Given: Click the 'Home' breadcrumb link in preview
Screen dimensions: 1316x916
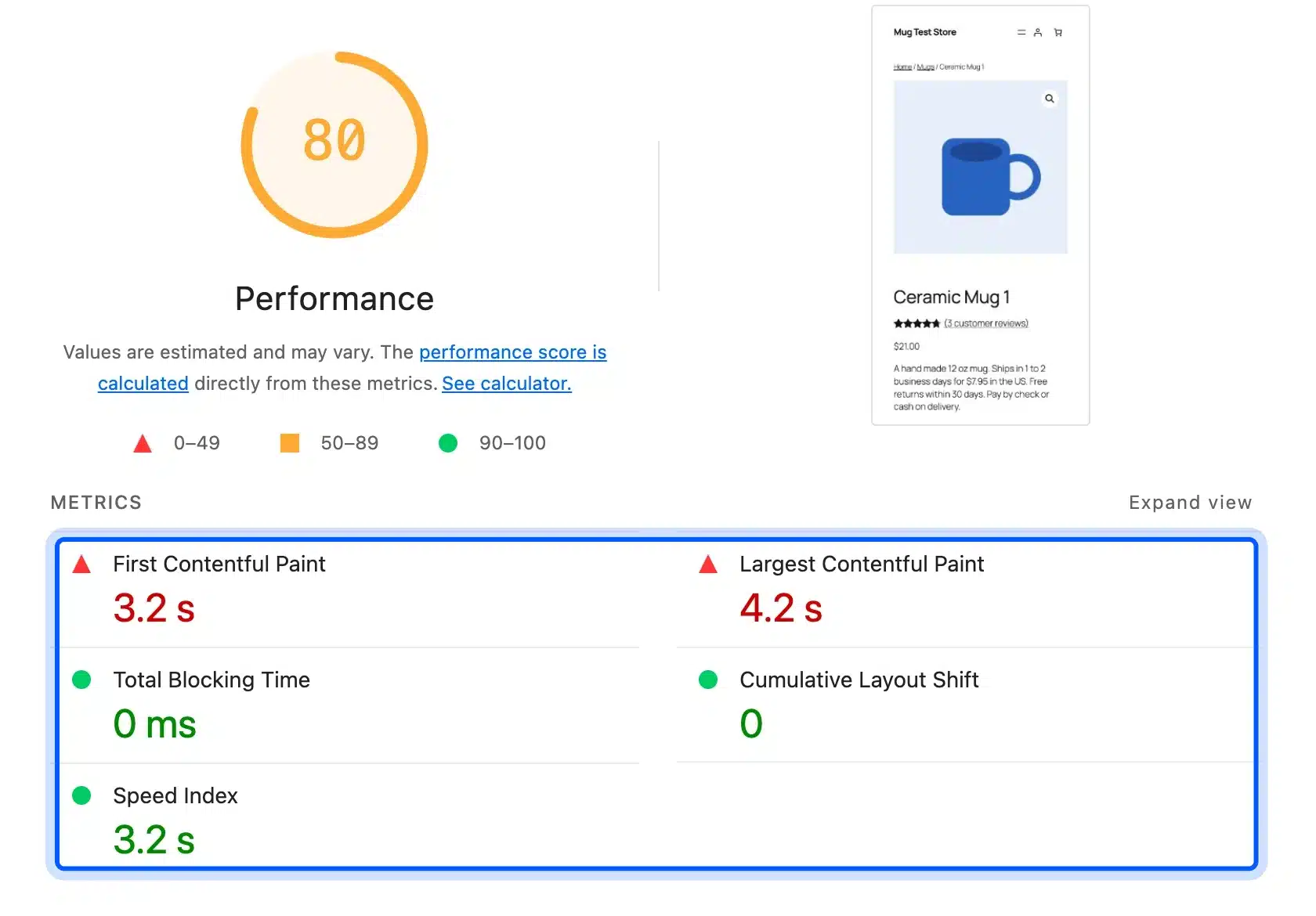Looking at the screenshot, I should (x=902, y=67).
